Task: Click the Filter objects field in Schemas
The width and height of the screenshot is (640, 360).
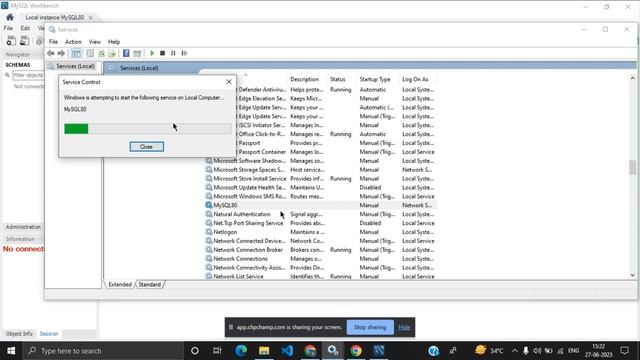Action: pyautogui.click(x=28, y=75)
